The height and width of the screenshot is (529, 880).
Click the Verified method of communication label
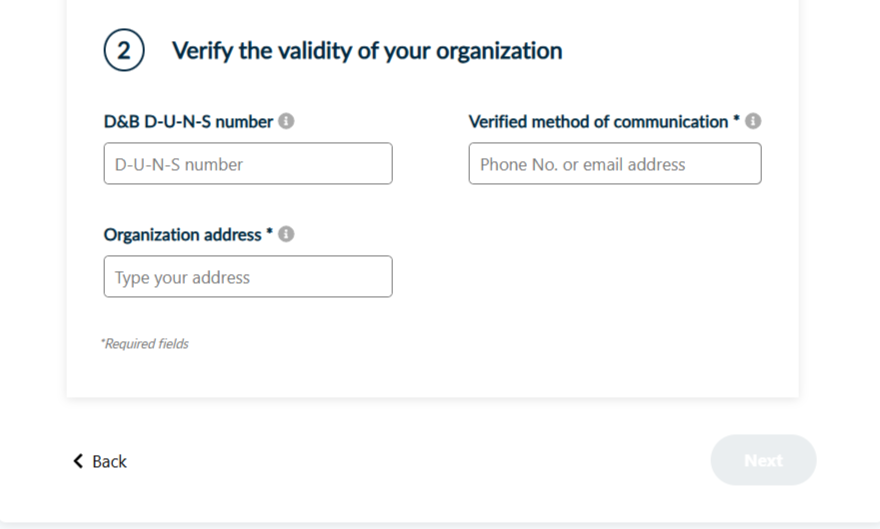click(x=598, y=122)
